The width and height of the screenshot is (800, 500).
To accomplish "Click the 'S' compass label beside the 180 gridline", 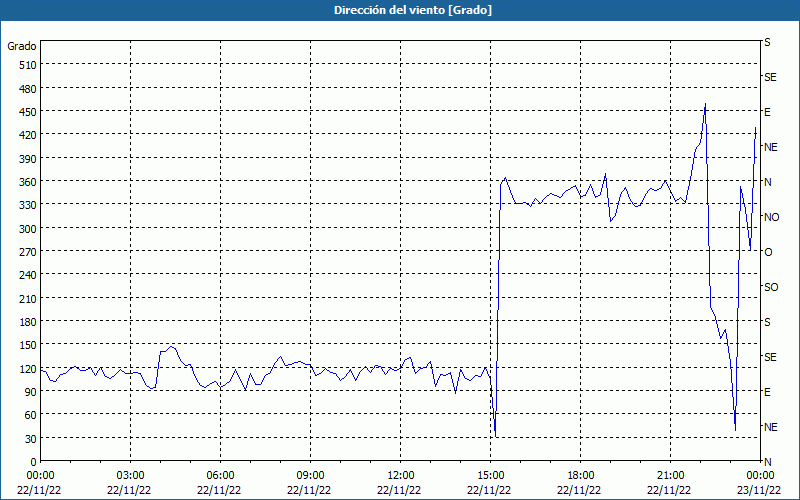I will click(767, 322).
